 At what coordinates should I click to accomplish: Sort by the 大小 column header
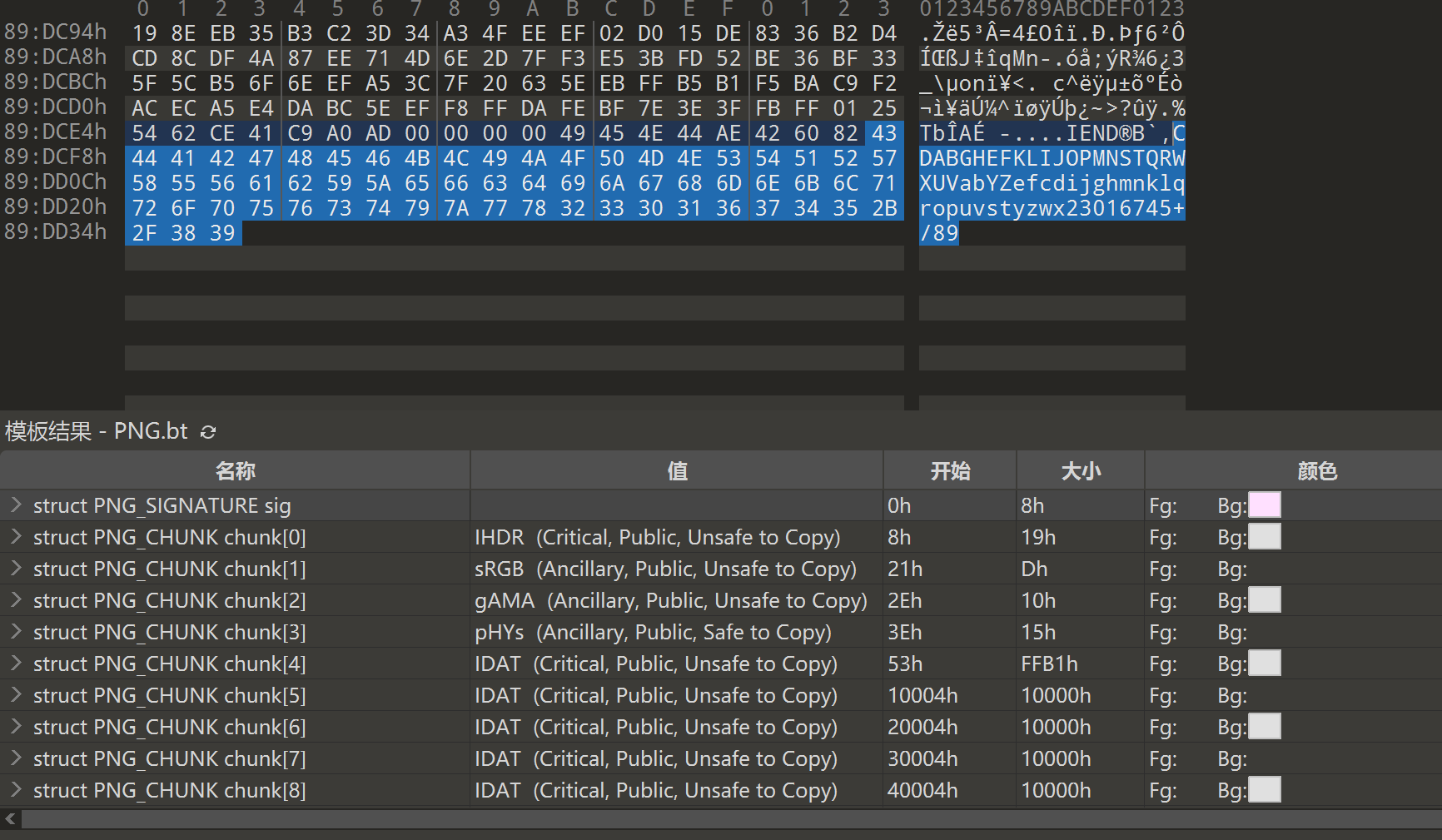tap(1081, 471)
